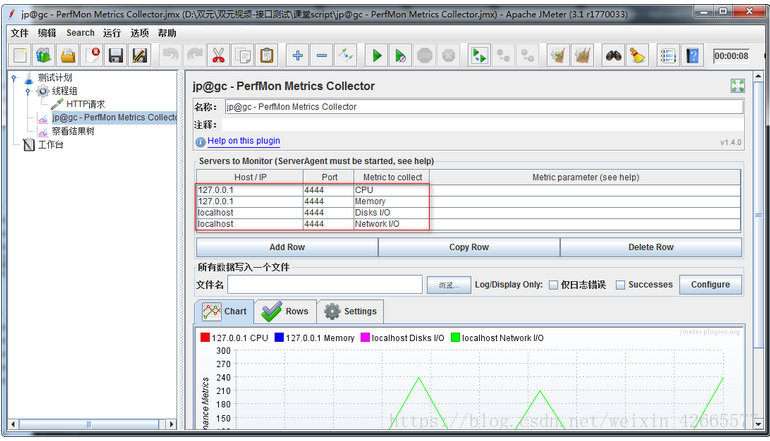This screenshot has width=770, height=441.
Task: Open the 选项 menu
Action: 139,33
